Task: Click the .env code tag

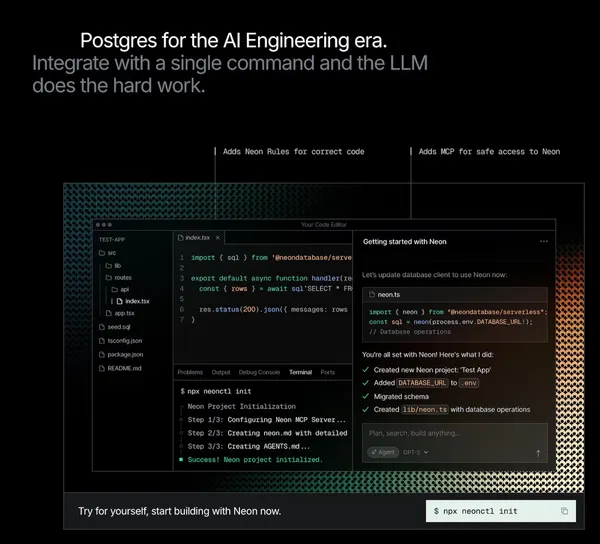Action: pos(469,383)
